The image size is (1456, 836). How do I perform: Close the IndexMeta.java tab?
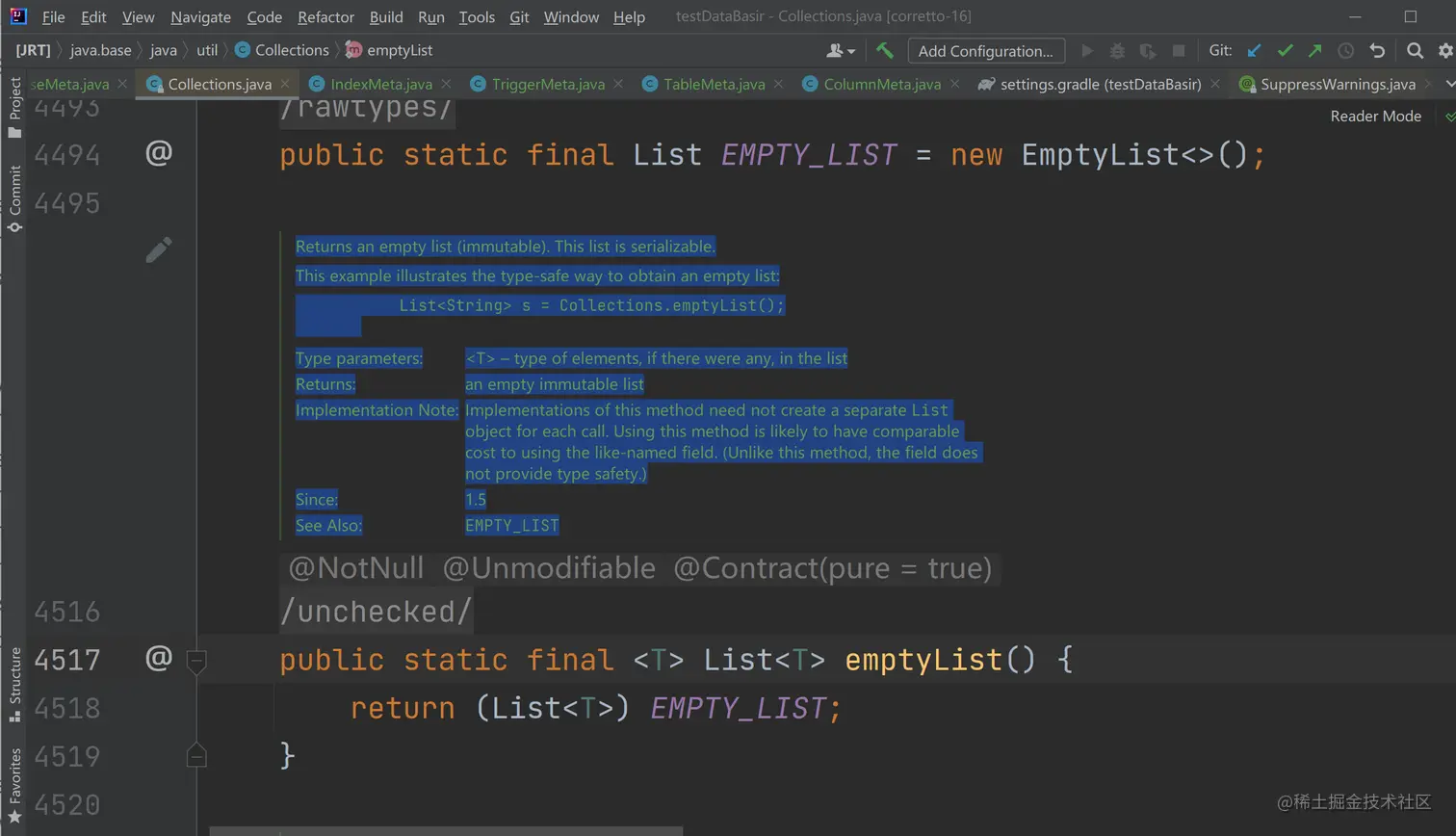coord(446,84)
